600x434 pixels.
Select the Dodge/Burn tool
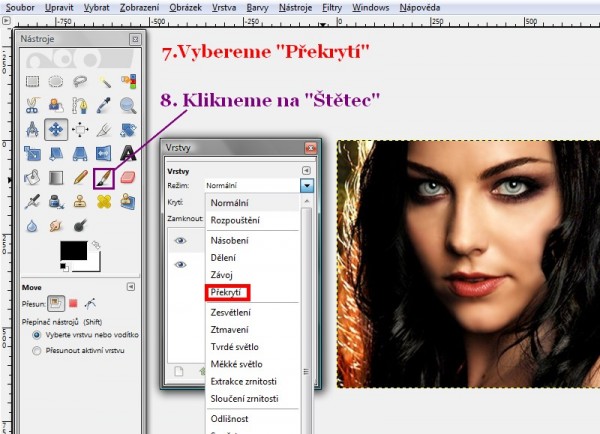pos(80,226)
